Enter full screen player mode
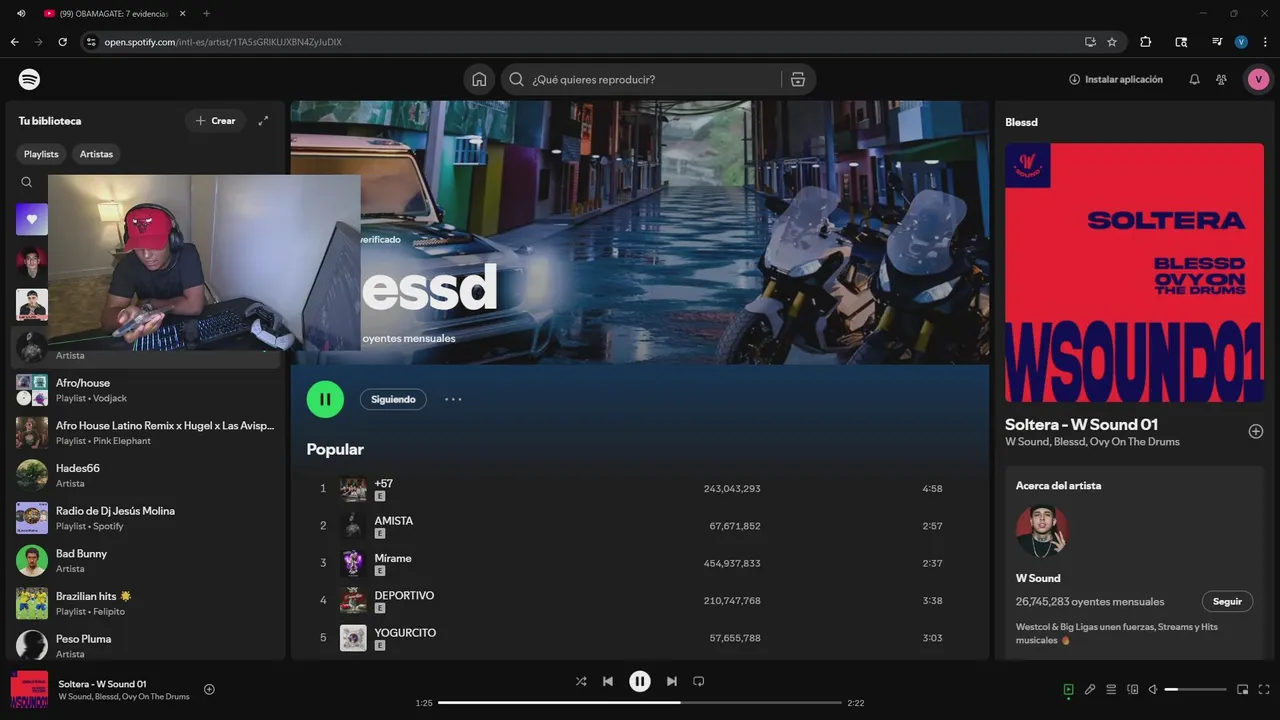The image size is (1280, 720). pos(1264,689)
